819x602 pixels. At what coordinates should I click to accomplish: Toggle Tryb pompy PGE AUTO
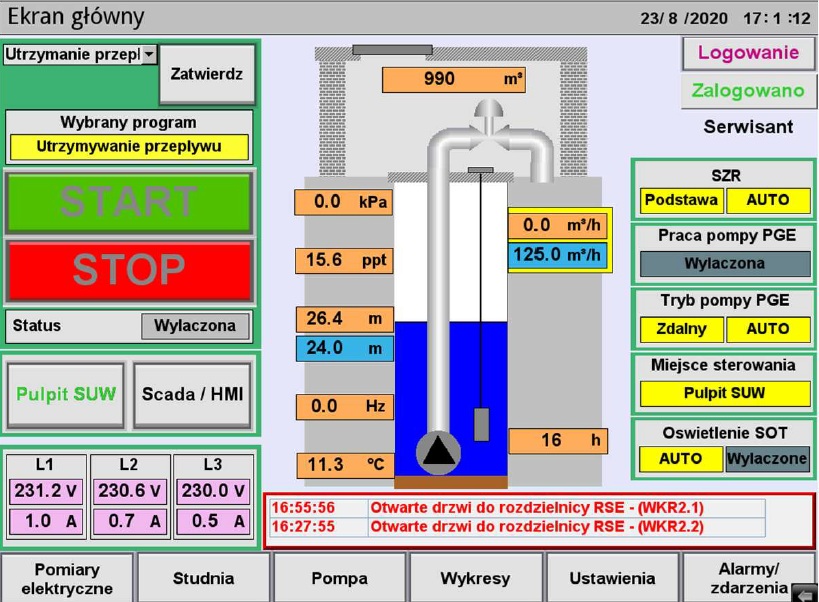click(768, 329)
